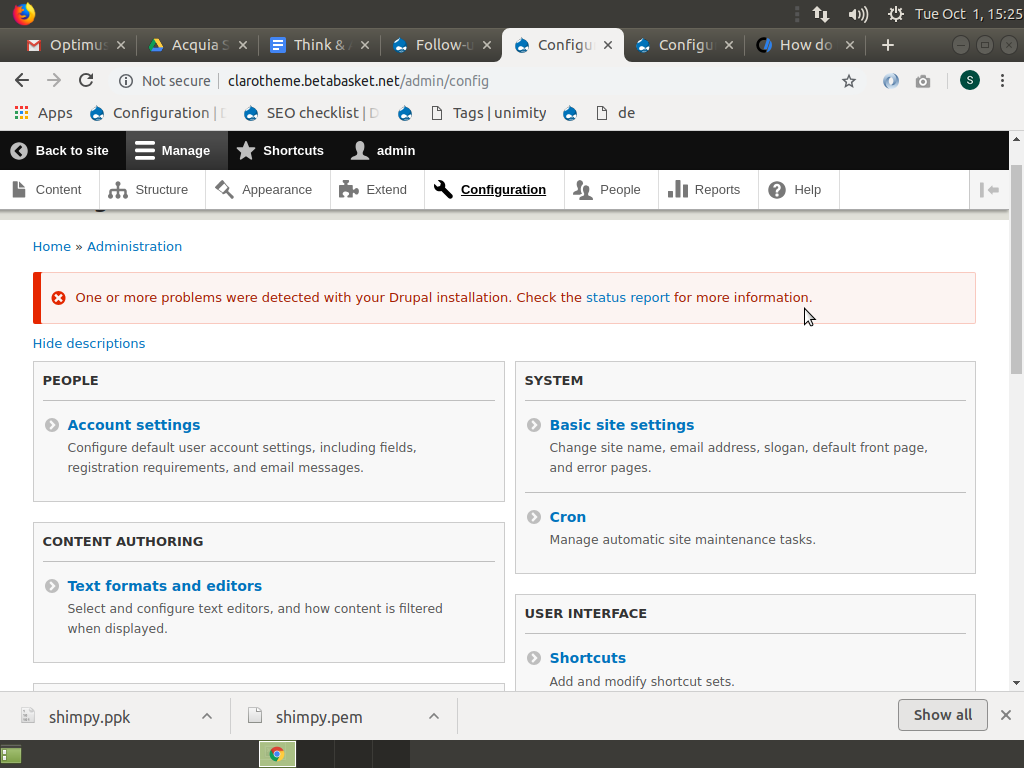Image resolution: width=1024 pixels, height=768 pixels.
Task: Switch to the 'How do' browser tab
Action: coord(806,44)
